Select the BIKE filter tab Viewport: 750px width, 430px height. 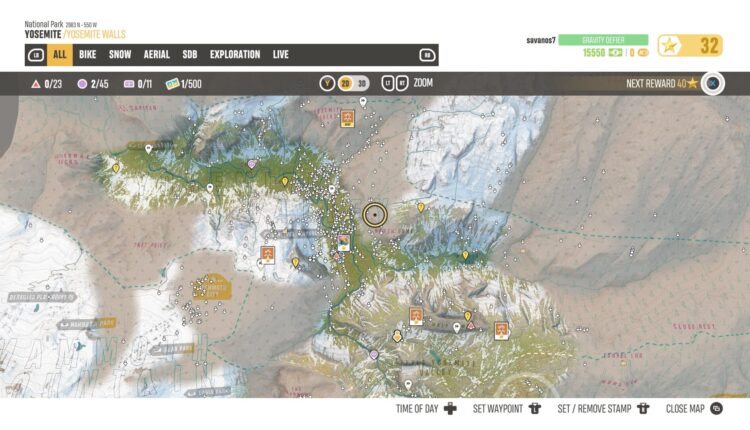[x=88, y=55]
